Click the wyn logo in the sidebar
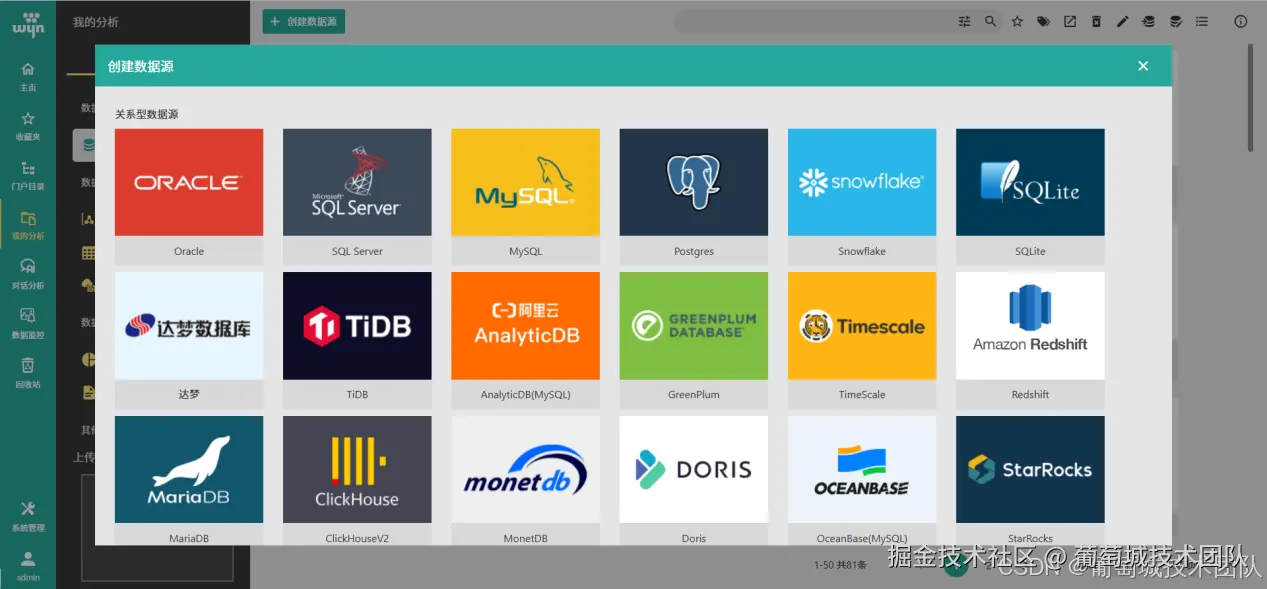The width and height of the screenshot is (1267, 589). click(x=28, y=23)
